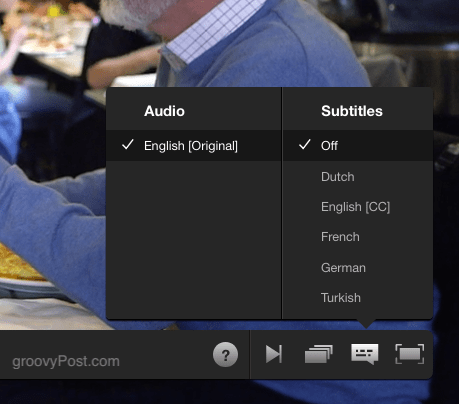Click the Audio column header

164,111
